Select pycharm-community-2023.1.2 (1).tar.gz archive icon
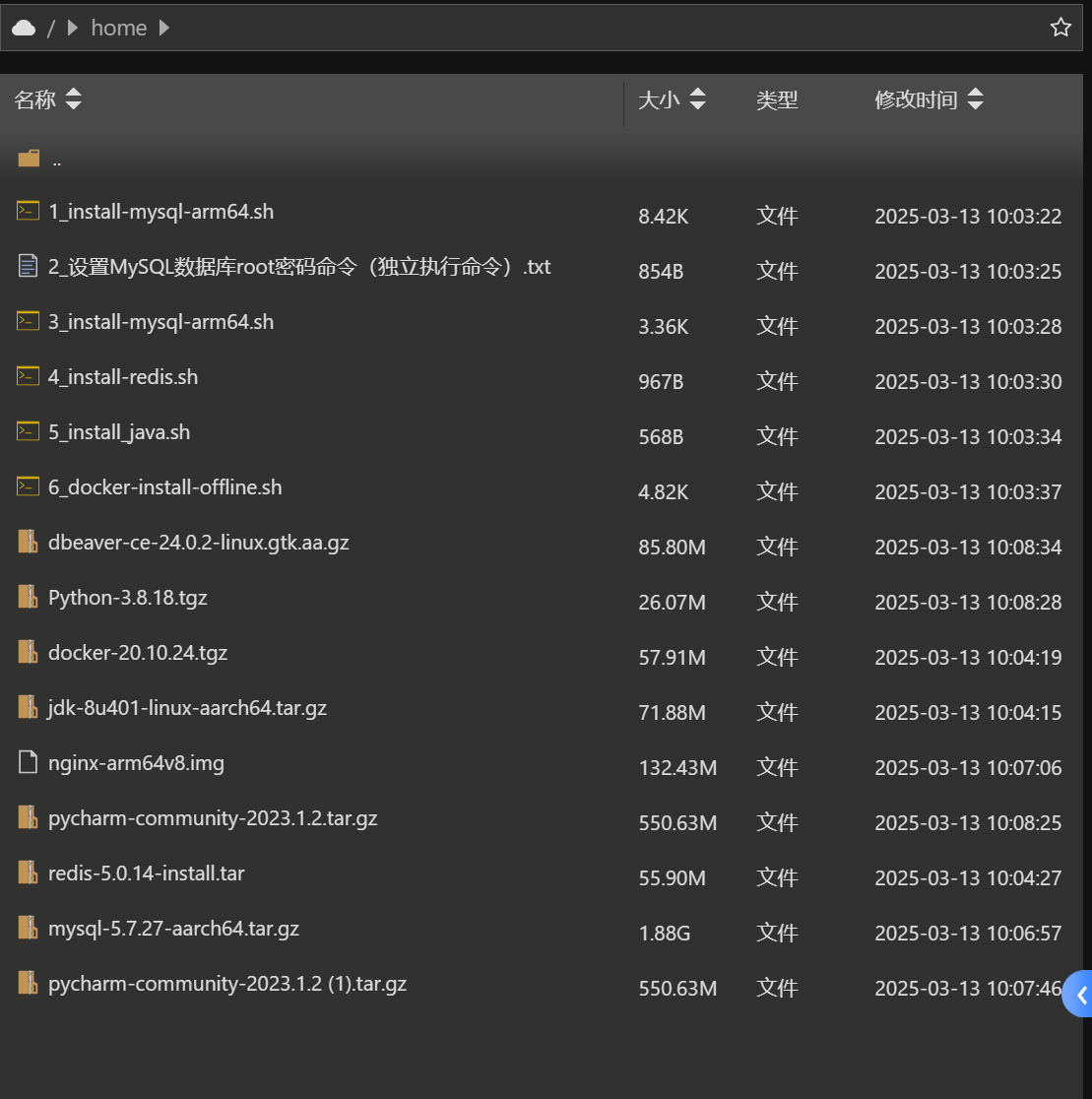This screenshot has height=1099, width=1092. pyautogui.click(x=28, y=983)
